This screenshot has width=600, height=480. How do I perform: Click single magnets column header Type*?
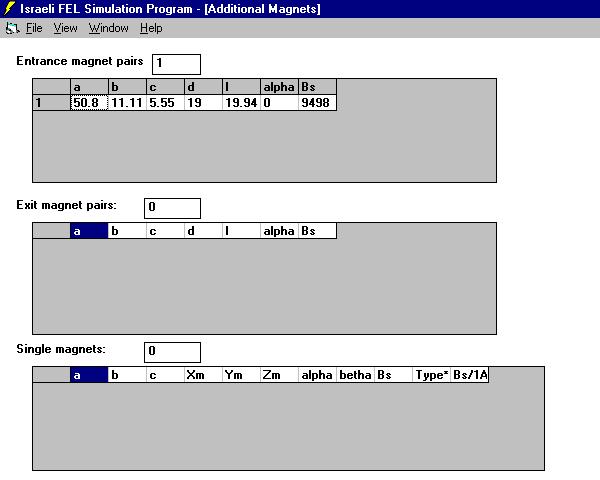pyautogui.click(x=431, y=375)
